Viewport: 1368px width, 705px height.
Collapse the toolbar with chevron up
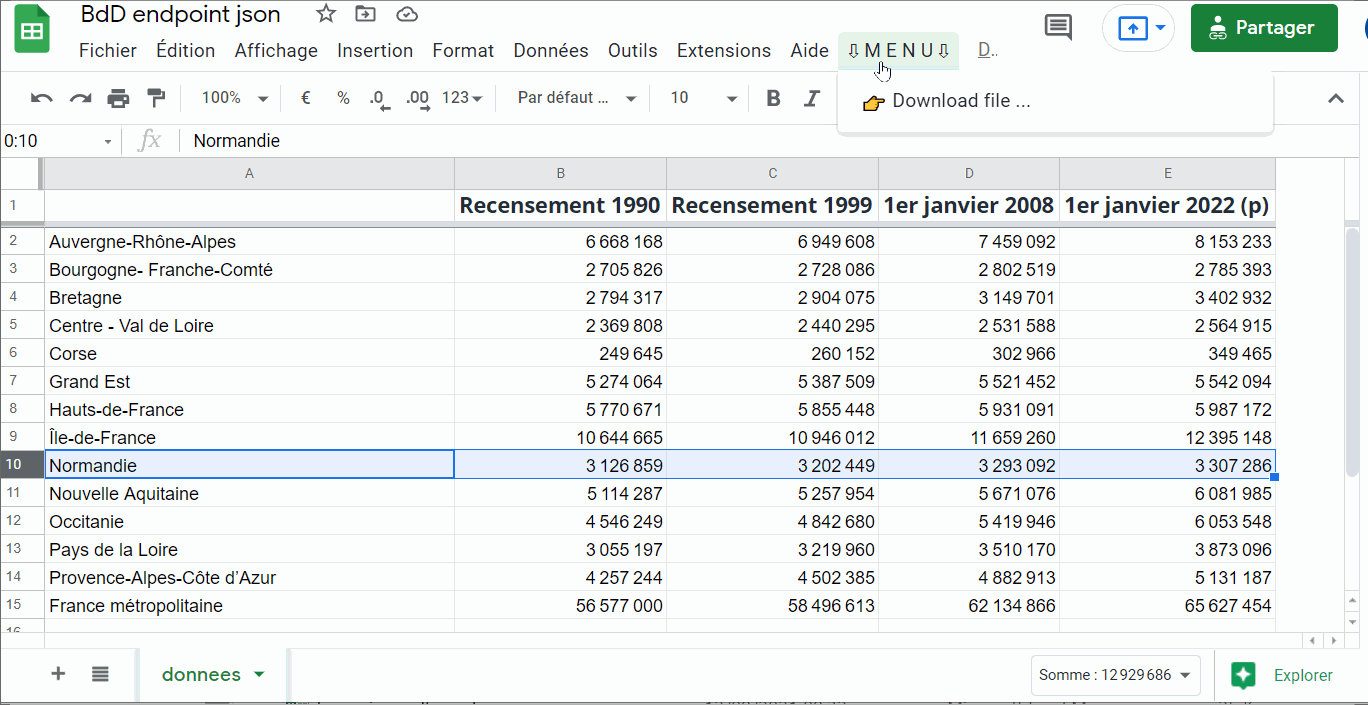(x=1335, y=98)
